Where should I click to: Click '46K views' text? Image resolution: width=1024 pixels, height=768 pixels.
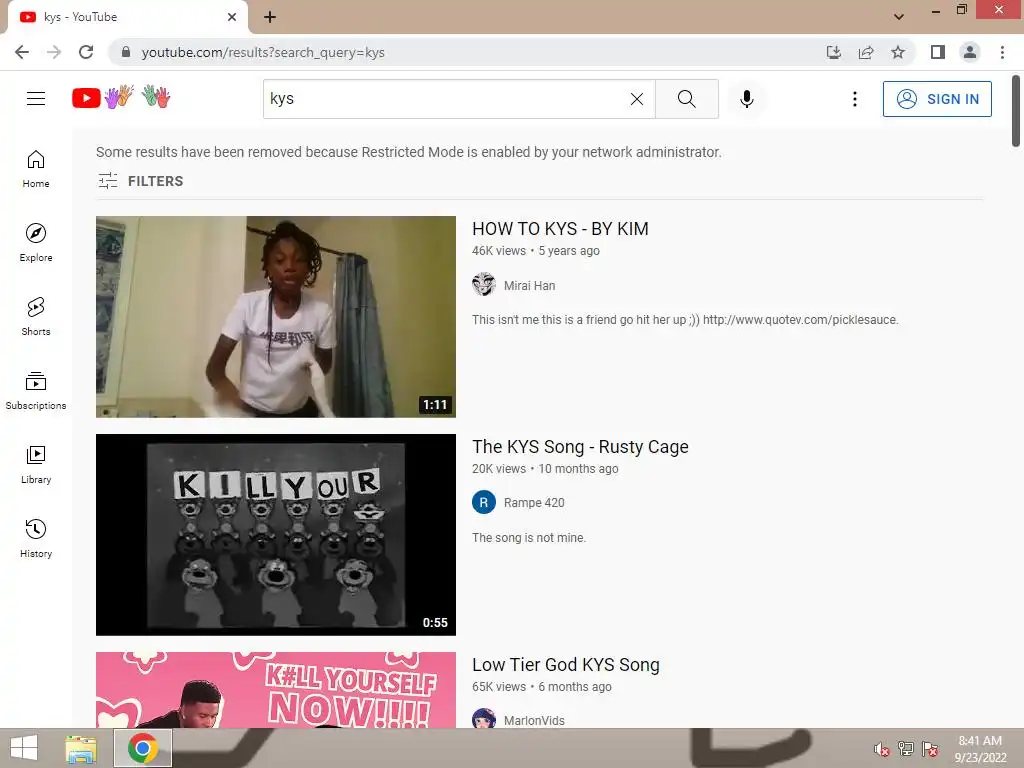pos(499,251)
